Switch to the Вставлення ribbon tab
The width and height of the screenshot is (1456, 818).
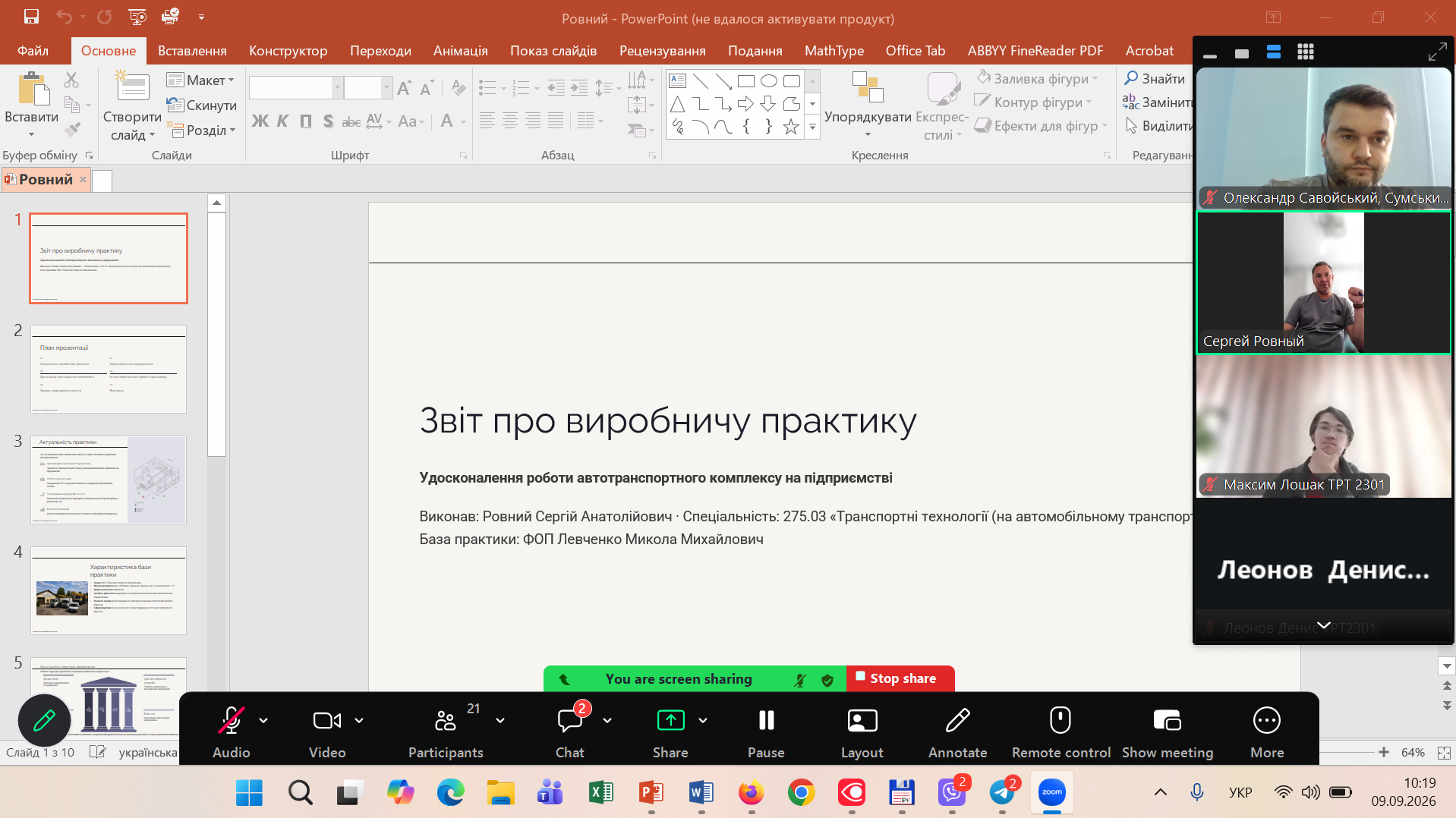(192, 51)
